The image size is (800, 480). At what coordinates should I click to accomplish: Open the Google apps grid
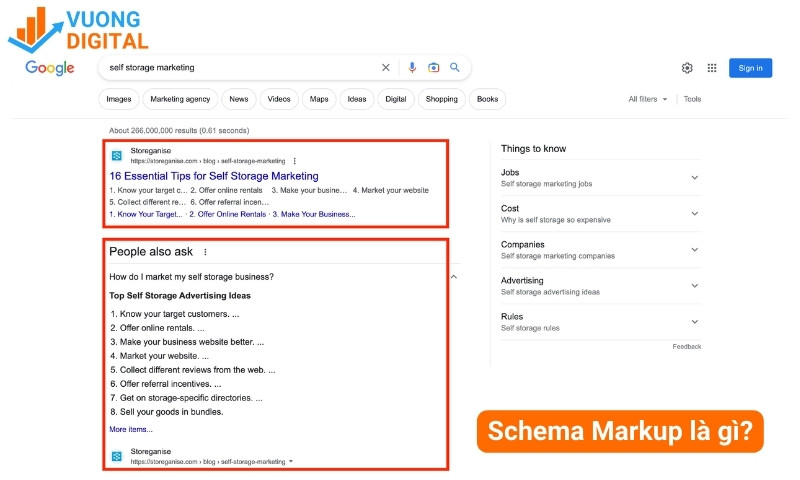click(x=712, y=68)
